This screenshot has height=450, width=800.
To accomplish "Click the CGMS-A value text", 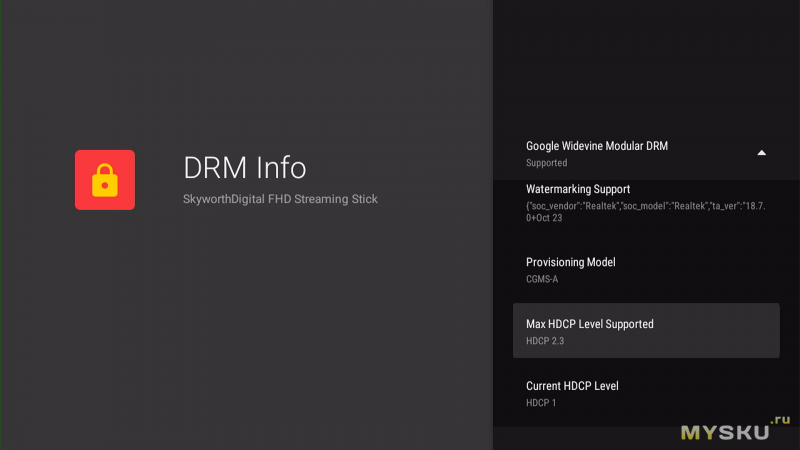I will click(542, 279).
